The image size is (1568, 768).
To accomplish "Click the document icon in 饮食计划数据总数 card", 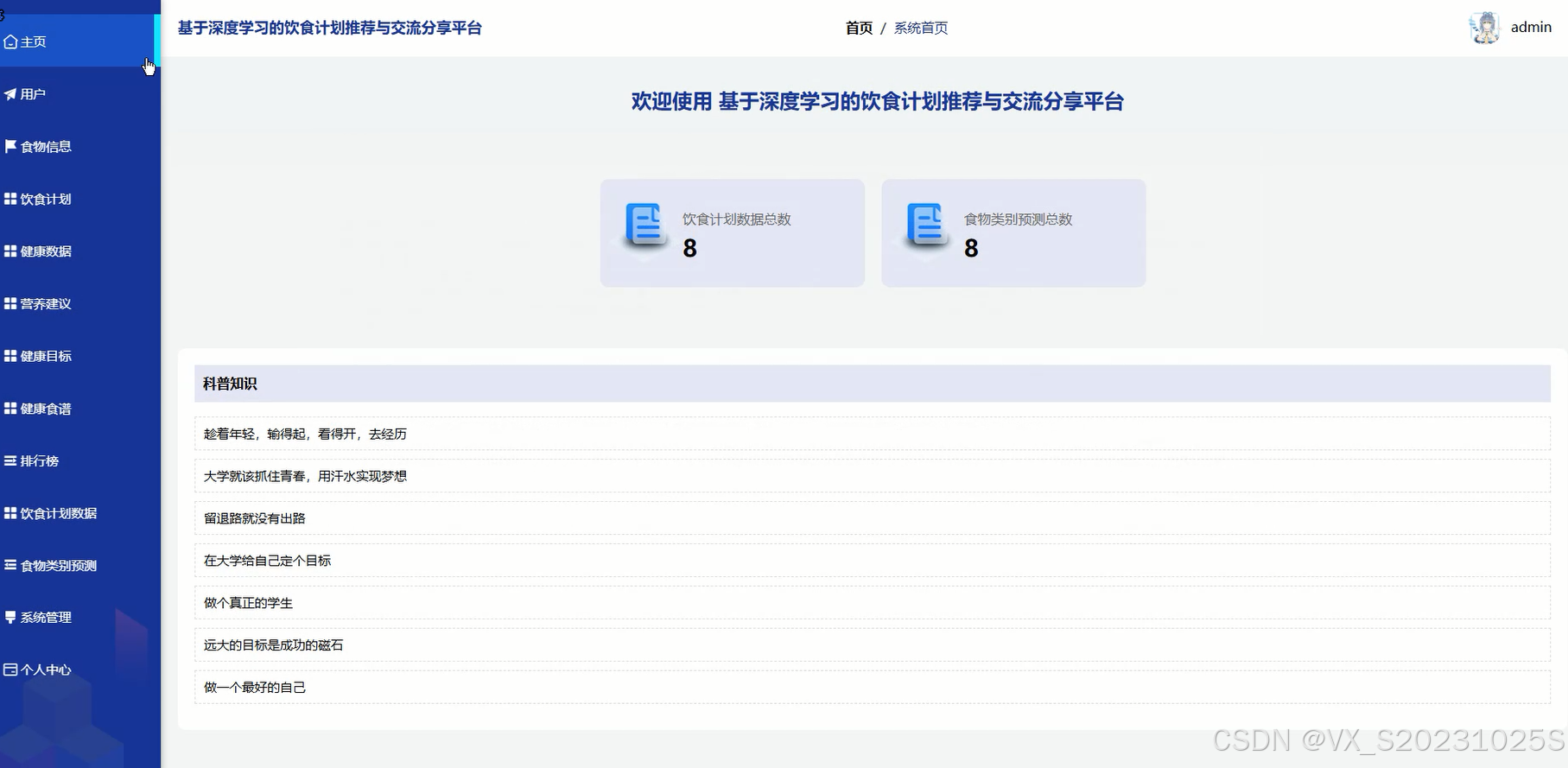I will point(644,226).
